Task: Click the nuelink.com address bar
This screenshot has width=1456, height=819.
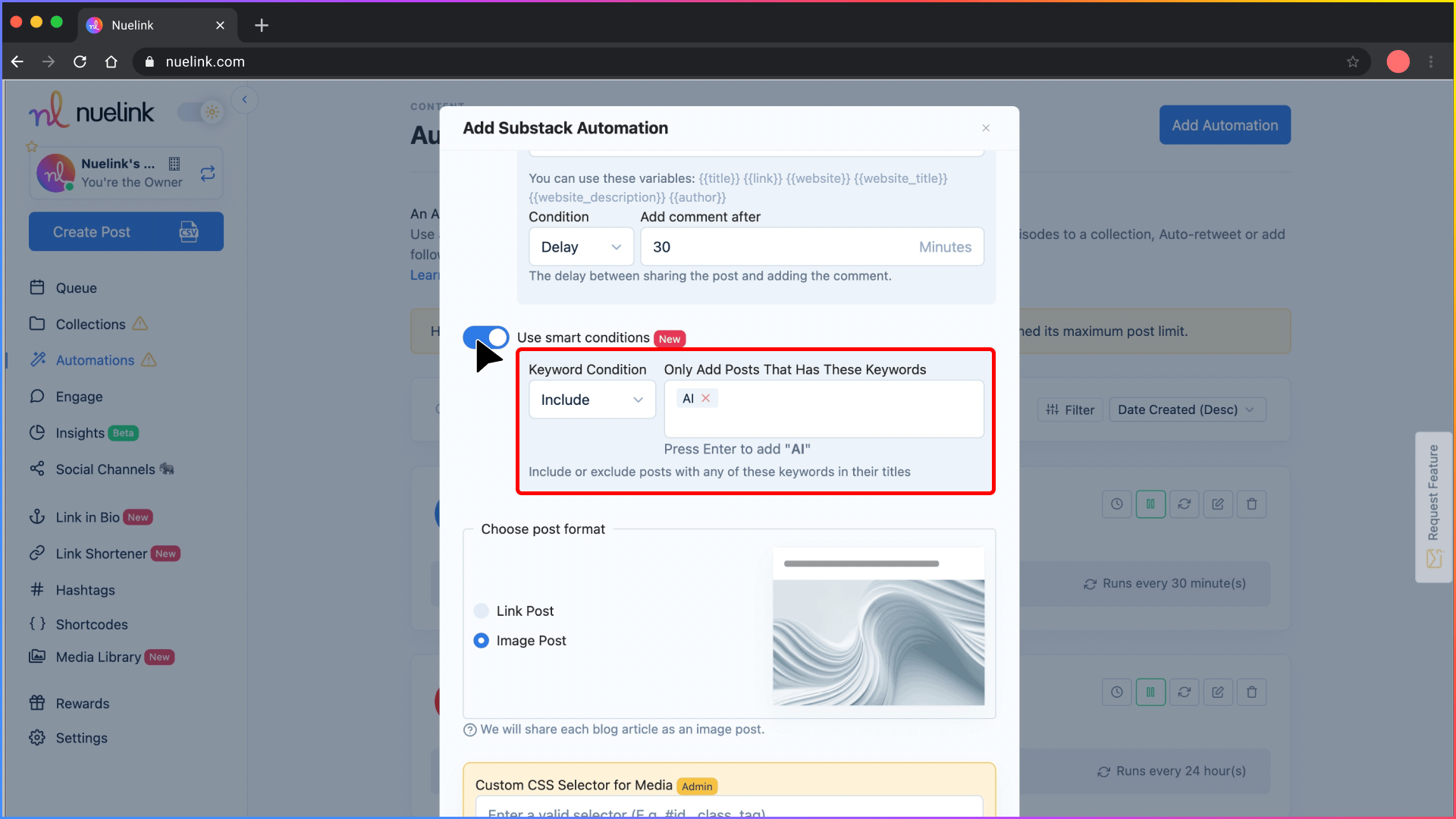Action: click(x=751, y=61)
